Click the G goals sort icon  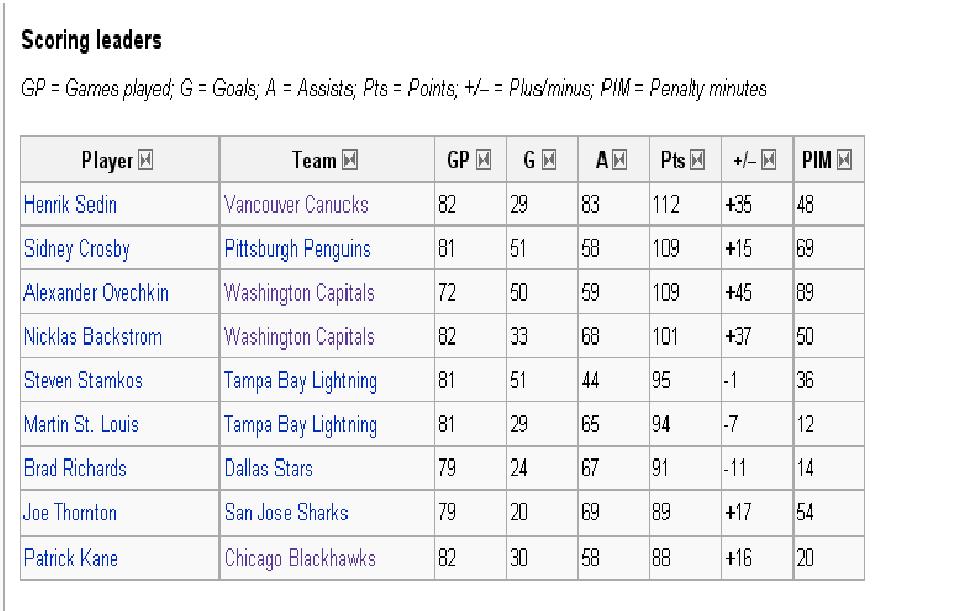point(549,160)
